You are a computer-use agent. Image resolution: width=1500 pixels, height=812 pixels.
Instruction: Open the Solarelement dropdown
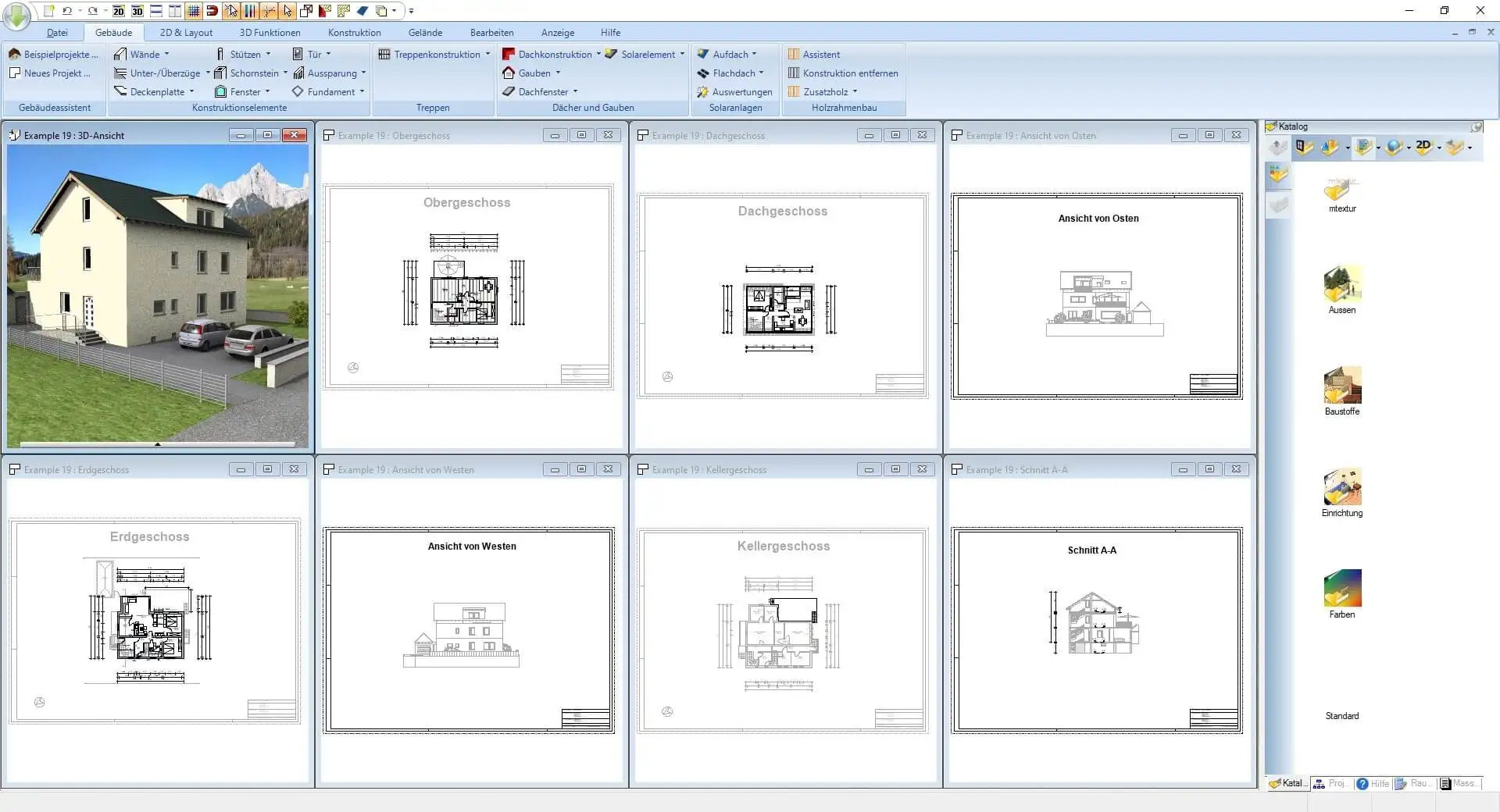coord(682,55)
